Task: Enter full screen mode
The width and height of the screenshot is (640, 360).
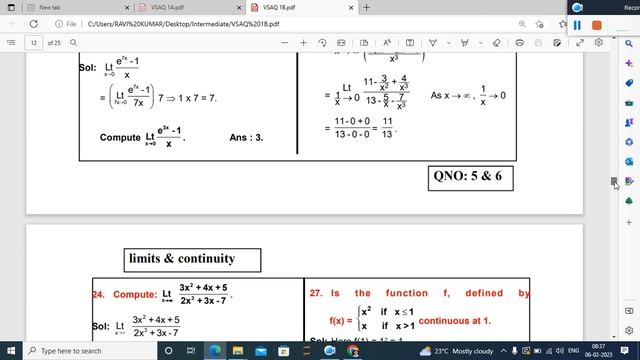Action: click(580, 42)
